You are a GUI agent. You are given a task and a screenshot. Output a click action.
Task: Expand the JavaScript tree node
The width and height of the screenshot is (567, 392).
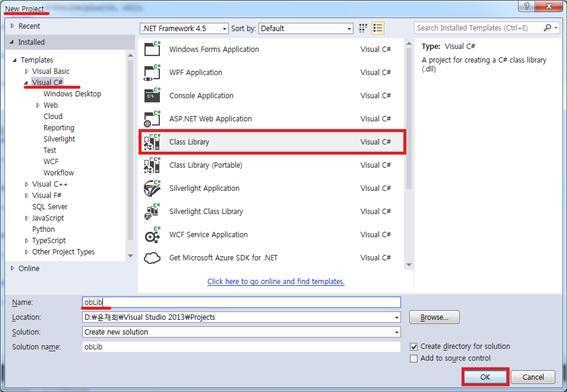pyautogui.click(x=26, y=218)
